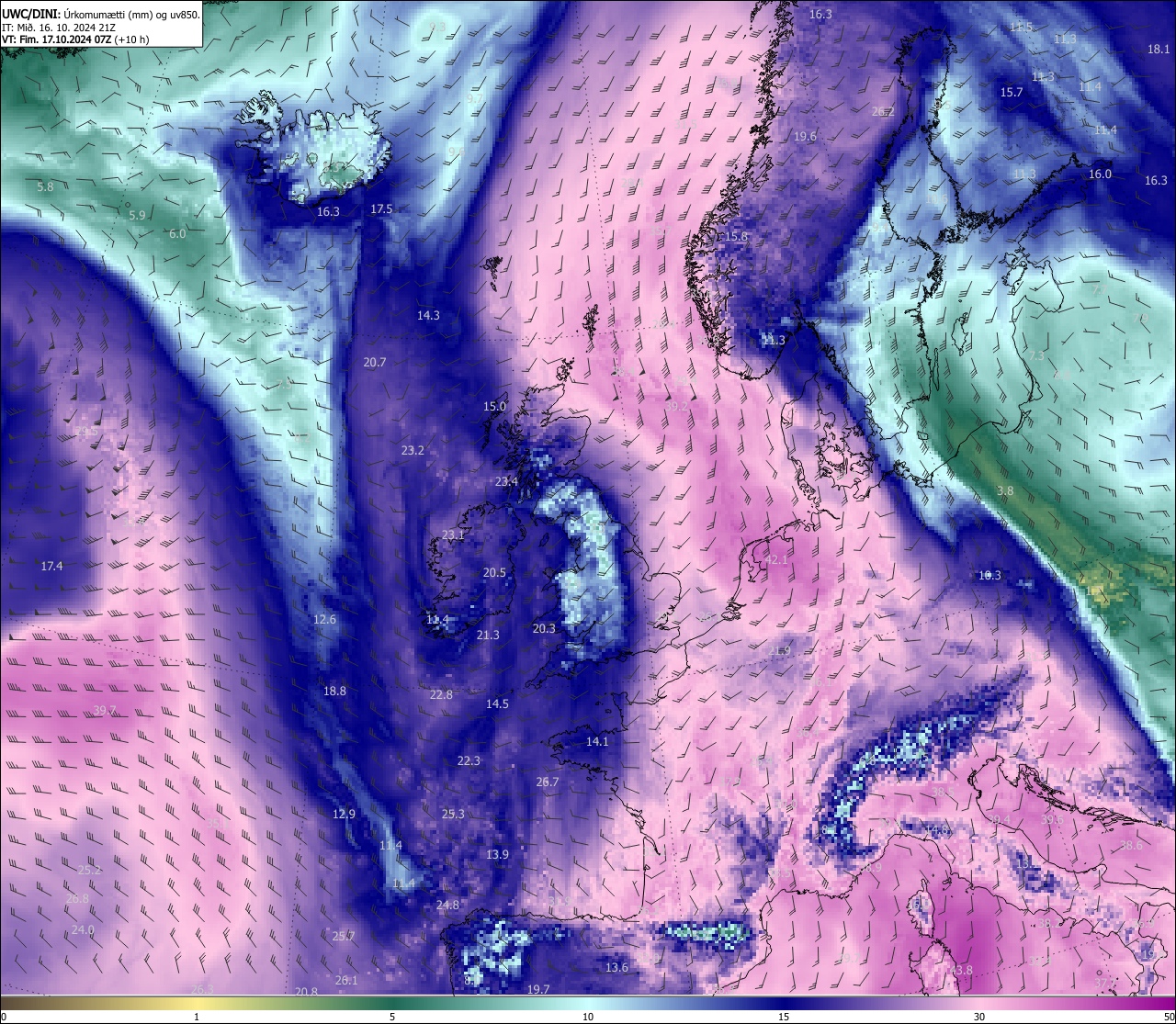Click the colorbar tick label '10'
1176x1024 pixels.
click(588, 1017)
